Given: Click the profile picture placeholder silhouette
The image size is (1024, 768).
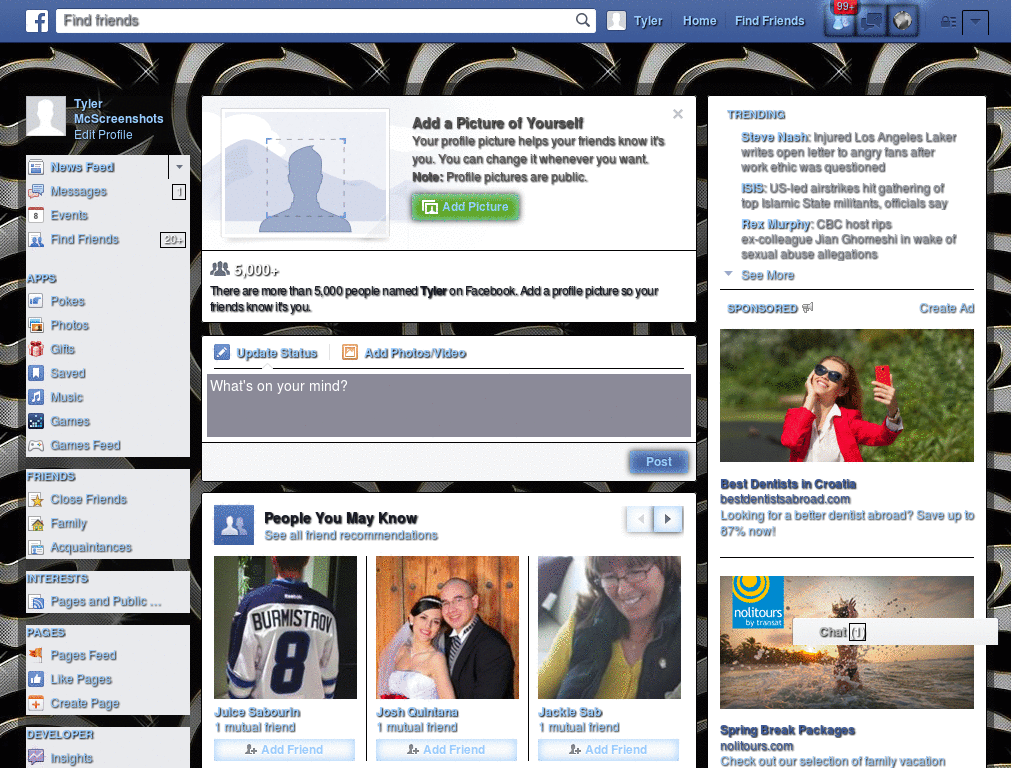Looking at the screenshot, I should pos(306,174).
